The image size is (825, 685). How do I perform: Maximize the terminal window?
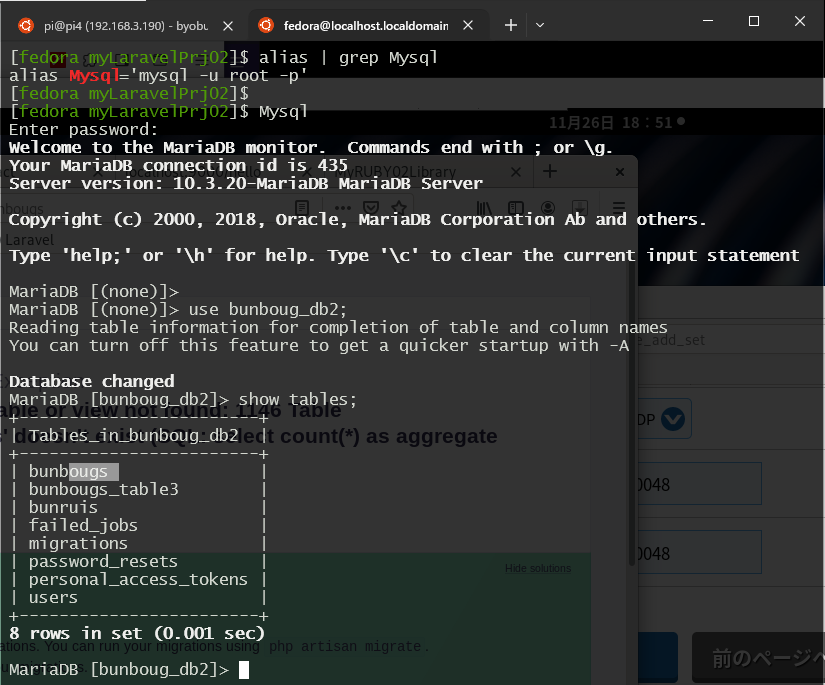(x=753, y=21)
